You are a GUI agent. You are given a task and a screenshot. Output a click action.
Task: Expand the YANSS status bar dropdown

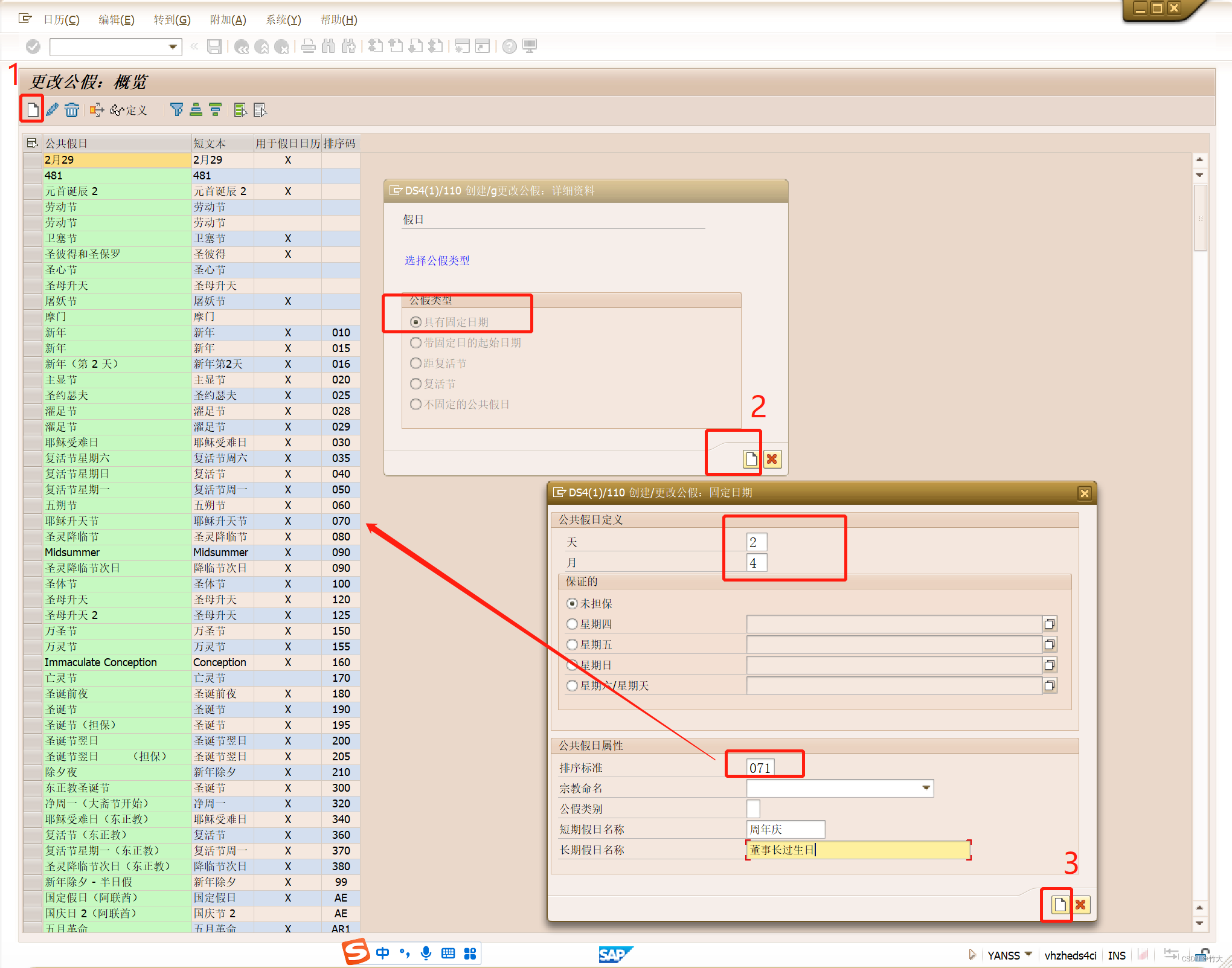[x=1028, y=955]
